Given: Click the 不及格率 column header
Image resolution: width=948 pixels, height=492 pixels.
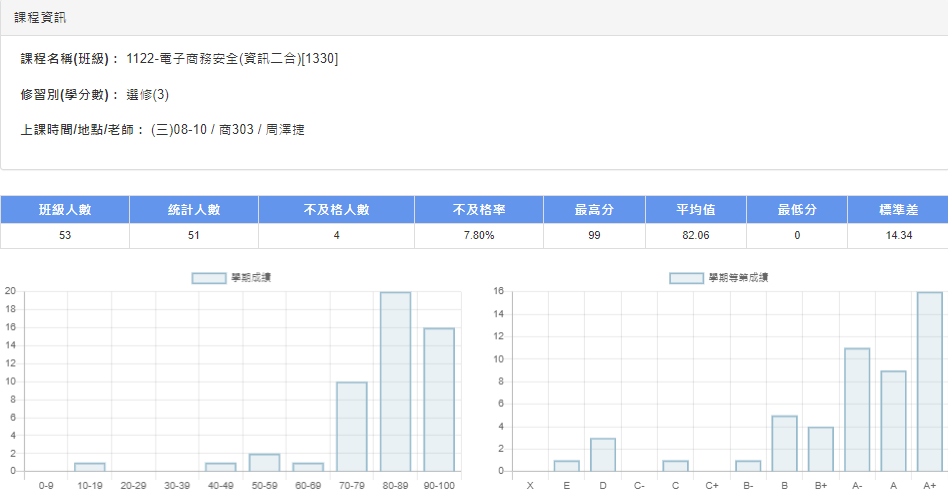Looking at the screenshot, I should (x=479, y=210).
